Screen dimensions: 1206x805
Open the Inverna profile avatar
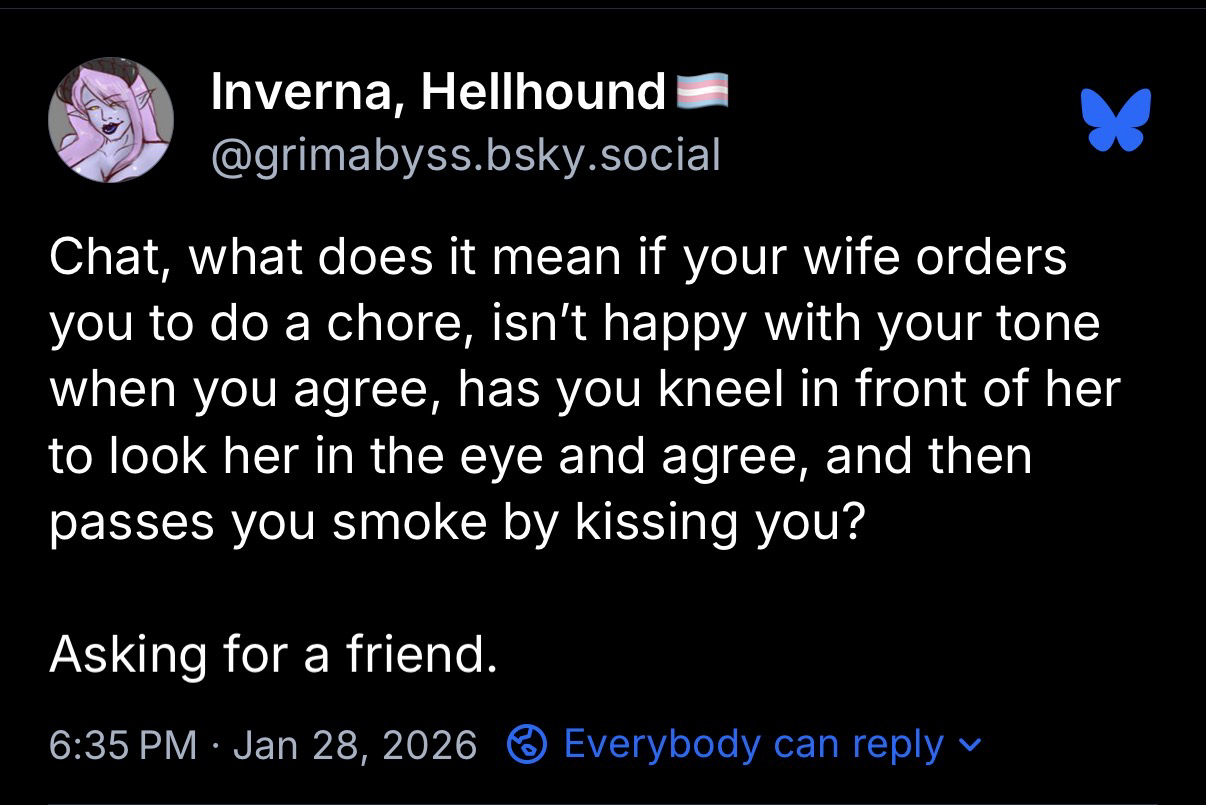pyautogui.click(x=111, y=120)
